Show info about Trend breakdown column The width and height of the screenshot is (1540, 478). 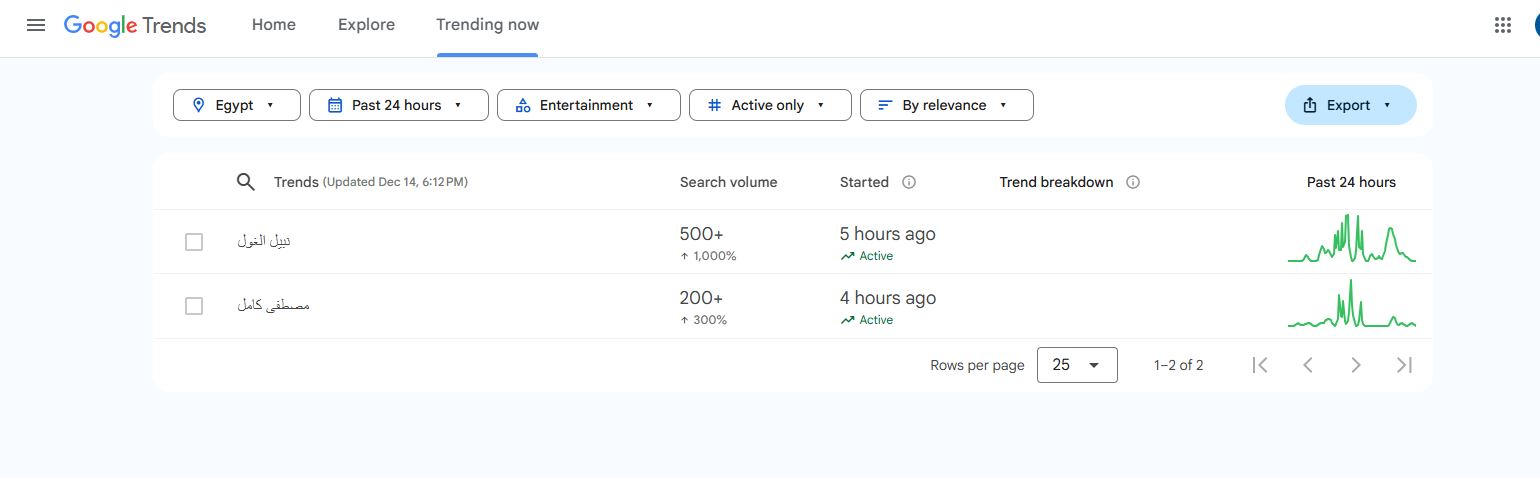click(x=1133, y=182)
